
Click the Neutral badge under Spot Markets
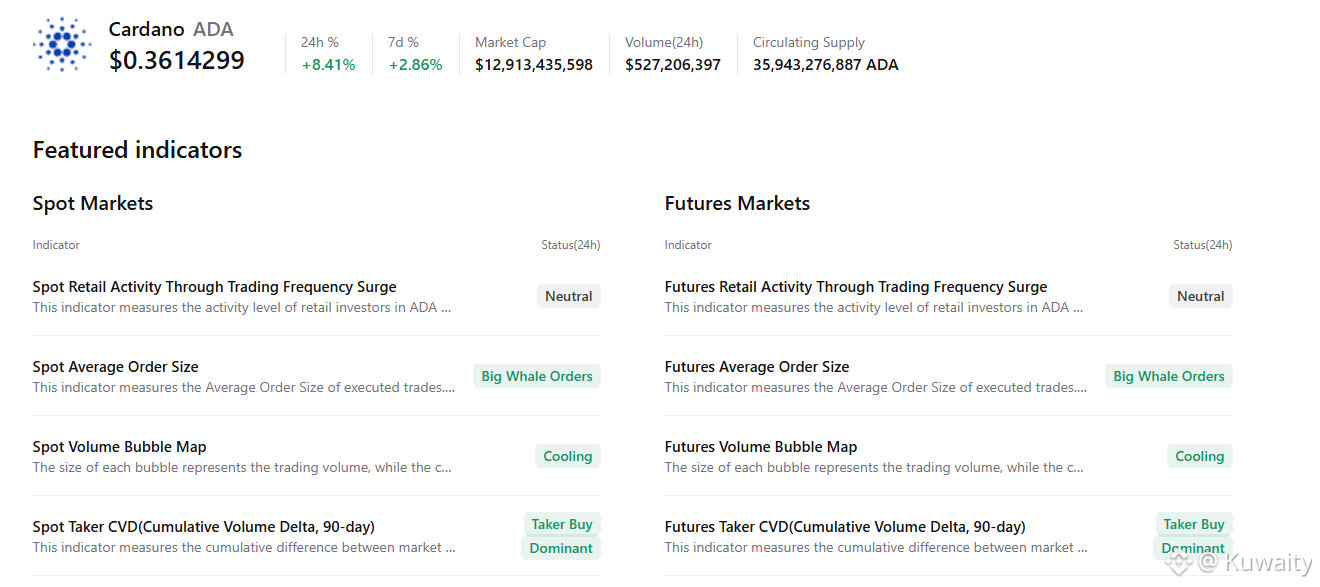click(x=568, y=296)
